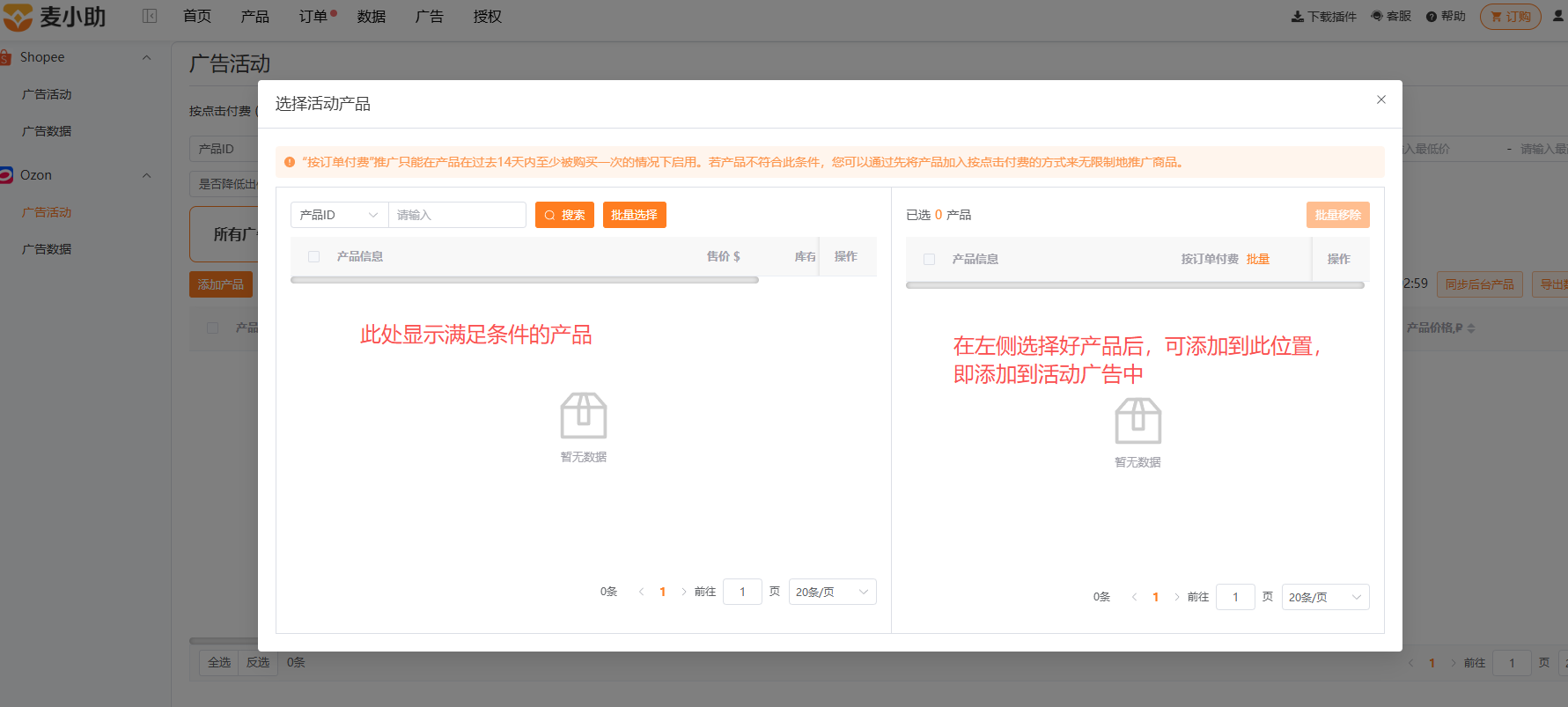Image resolution: width=1568 pixels, height=707 pixels.
Task: Go to next page in right pagination
Action: [1176, 597]
